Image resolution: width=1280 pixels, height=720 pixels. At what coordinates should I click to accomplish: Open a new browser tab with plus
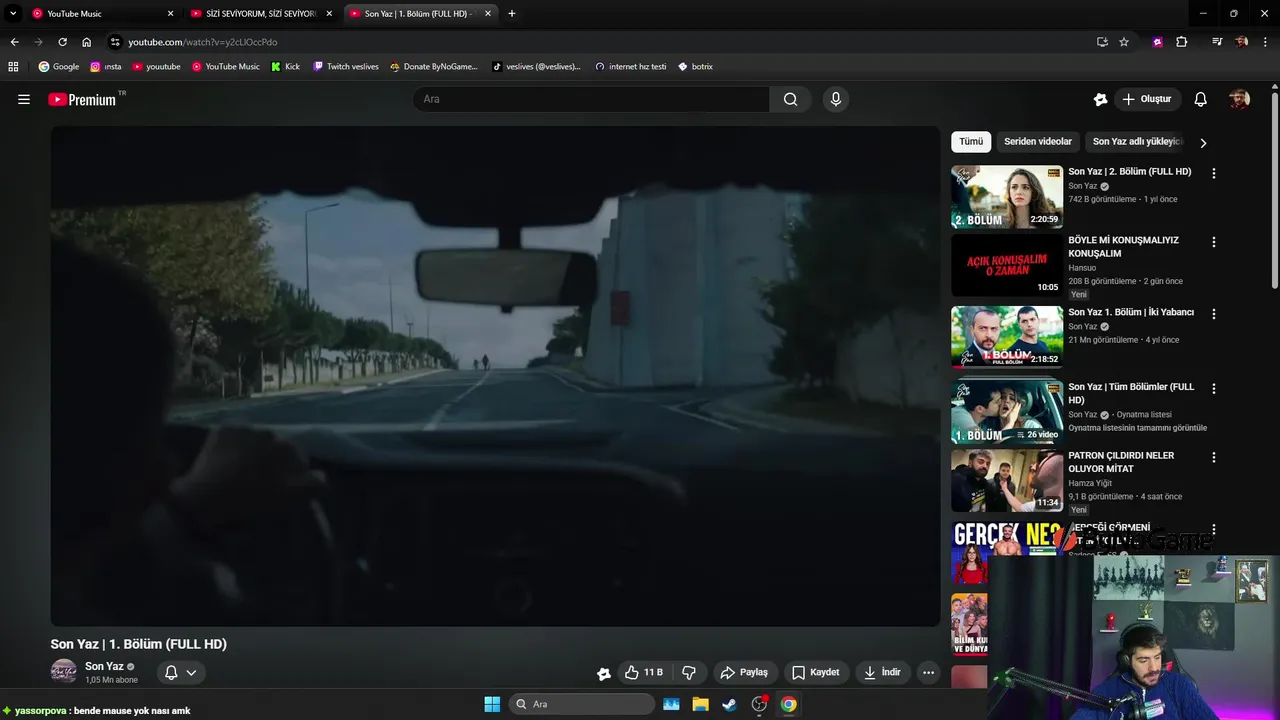(x=512, y=14)
